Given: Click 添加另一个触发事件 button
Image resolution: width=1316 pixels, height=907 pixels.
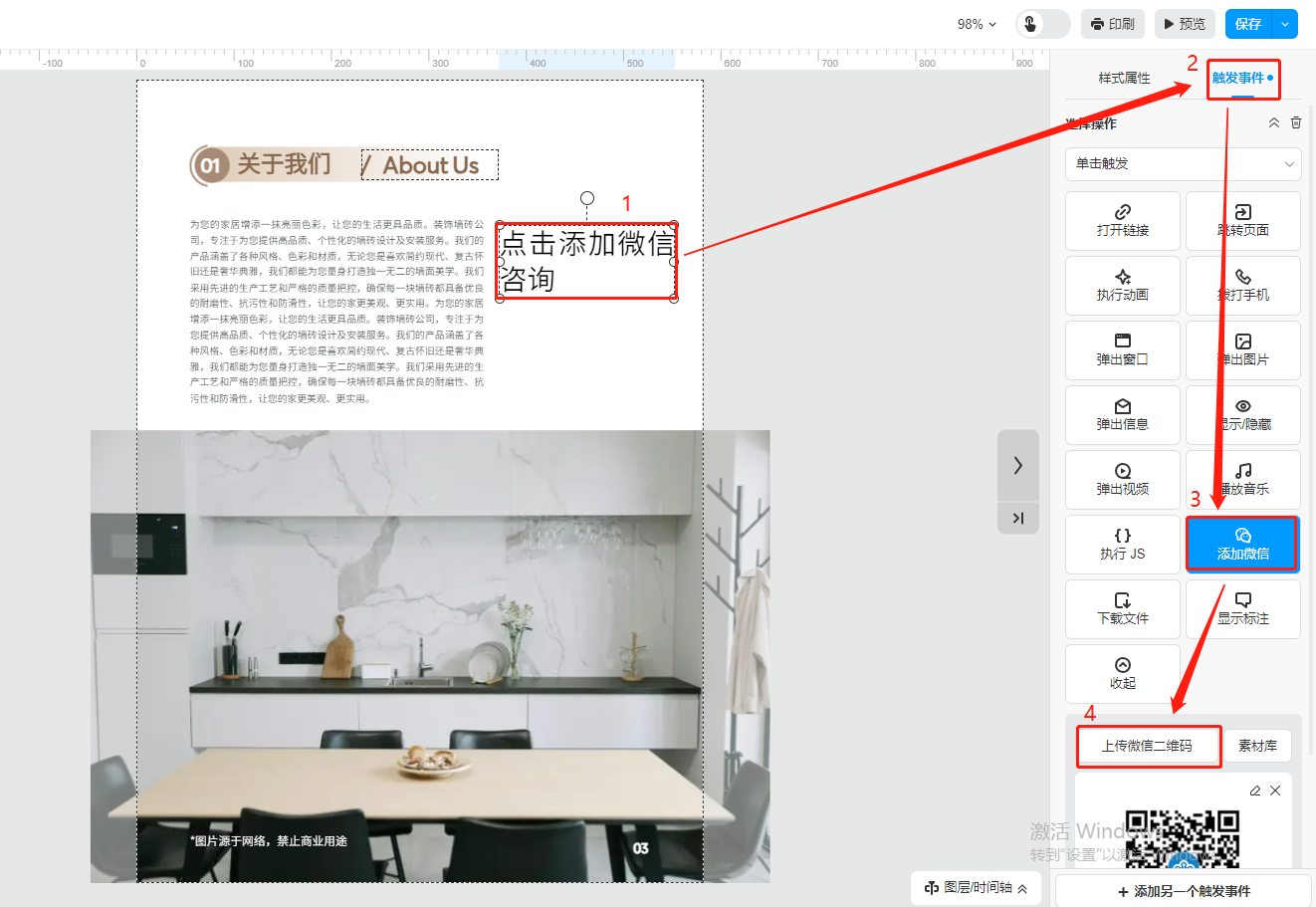Looking at the screenshot, I should tap(1184, 891).
